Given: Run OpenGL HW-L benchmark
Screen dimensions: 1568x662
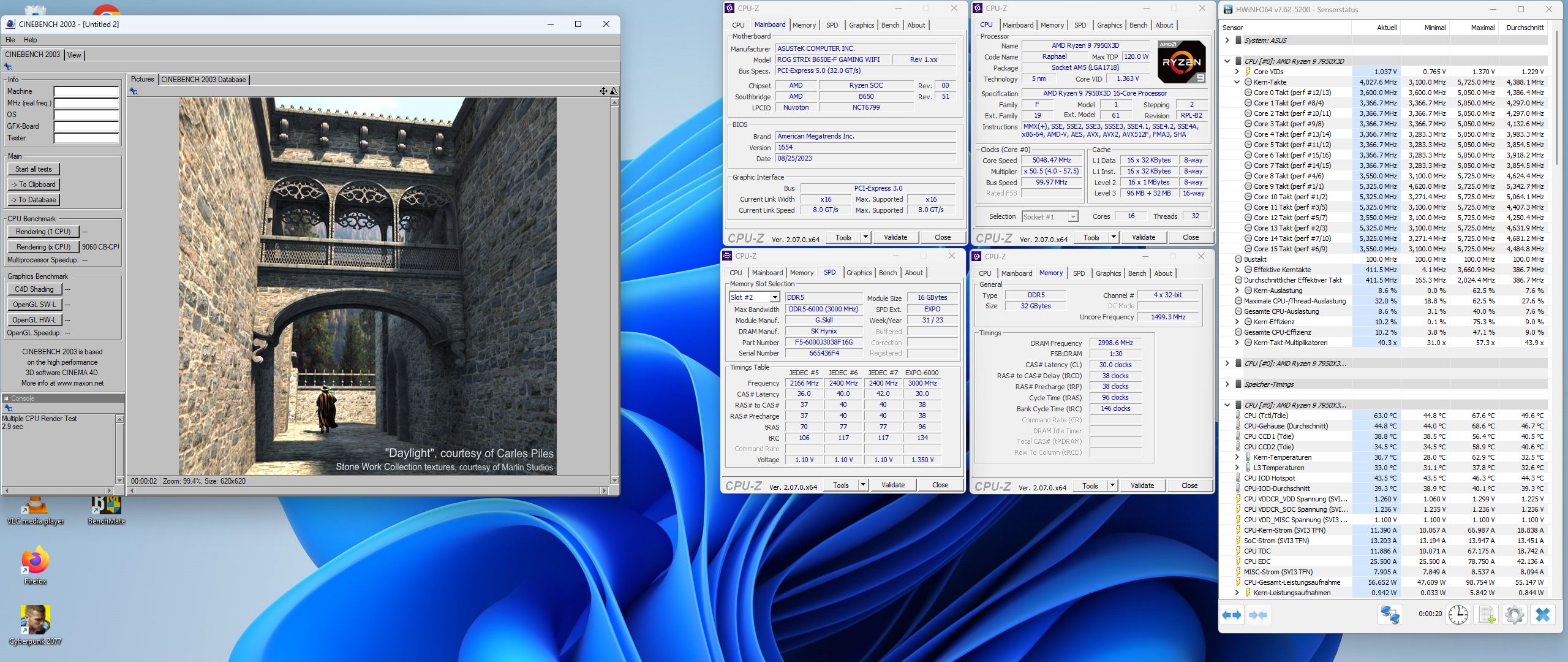Looking at the screenshot, I should (x=34, y=320).
